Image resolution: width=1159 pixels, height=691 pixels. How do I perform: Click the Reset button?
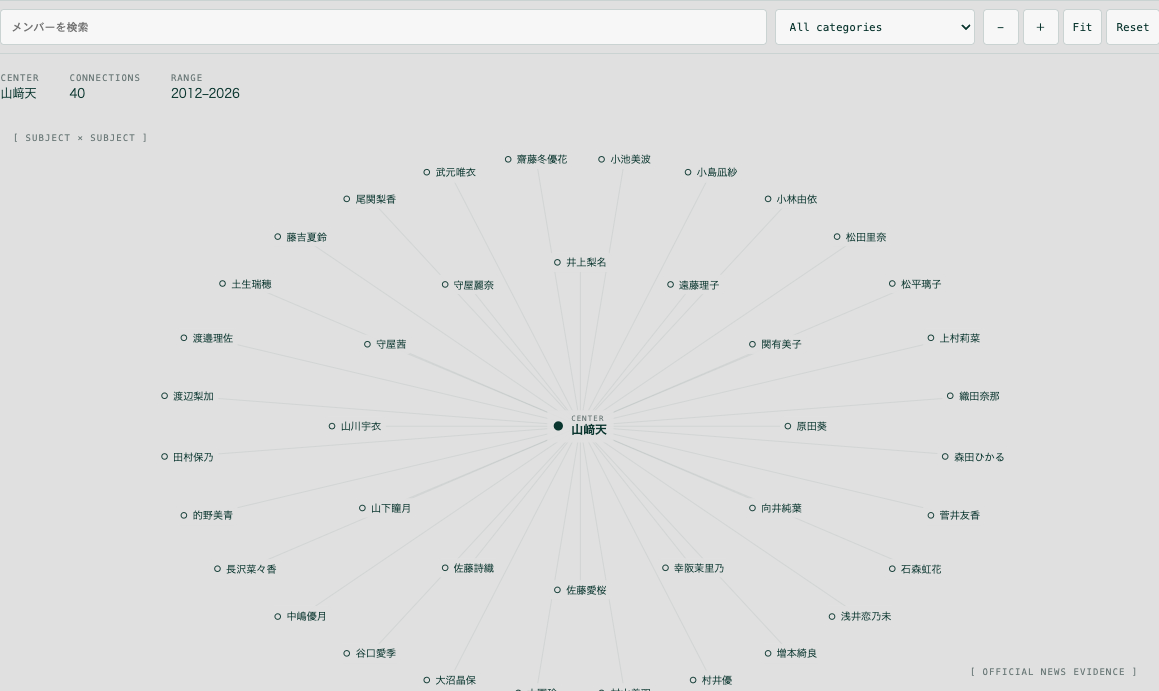pos(1132,27)
